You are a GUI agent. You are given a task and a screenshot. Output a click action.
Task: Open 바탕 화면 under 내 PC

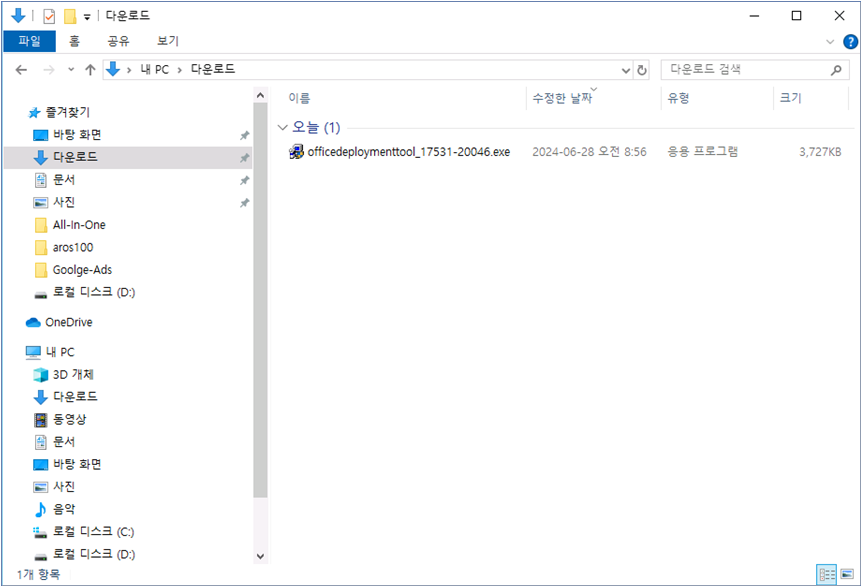click(x=77, y=464)
